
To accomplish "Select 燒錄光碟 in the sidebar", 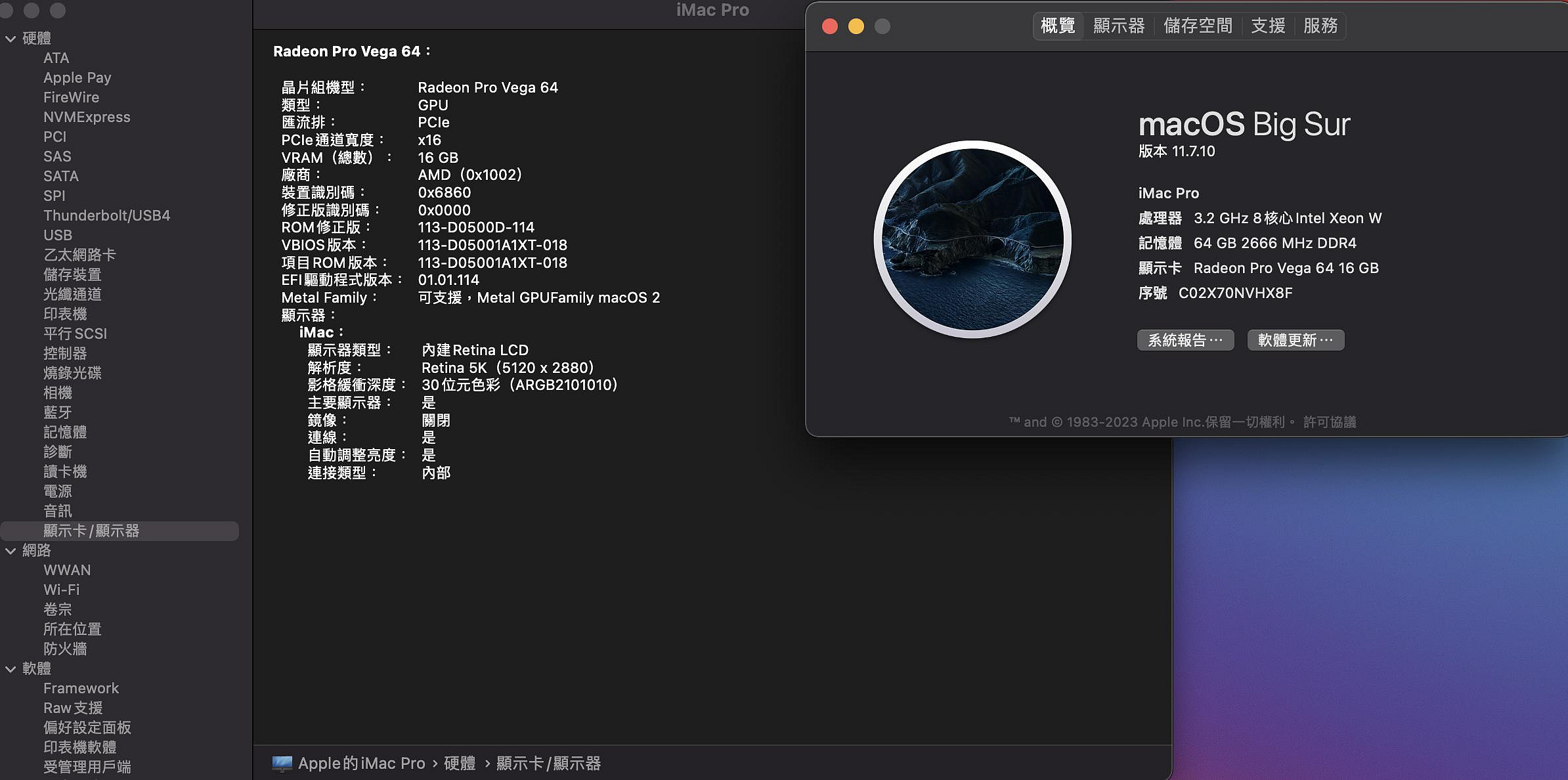I will pos(72,374).
